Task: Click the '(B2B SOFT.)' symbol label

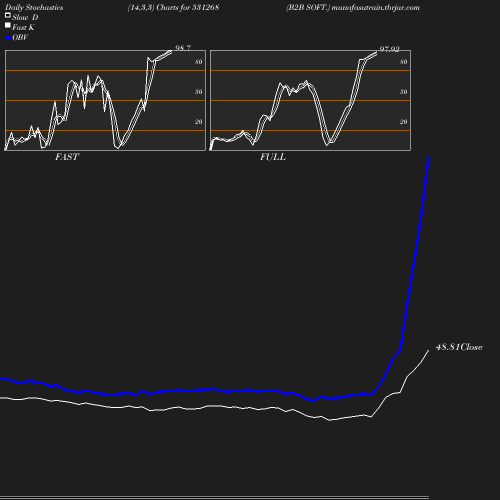Action: coord(308,8)
